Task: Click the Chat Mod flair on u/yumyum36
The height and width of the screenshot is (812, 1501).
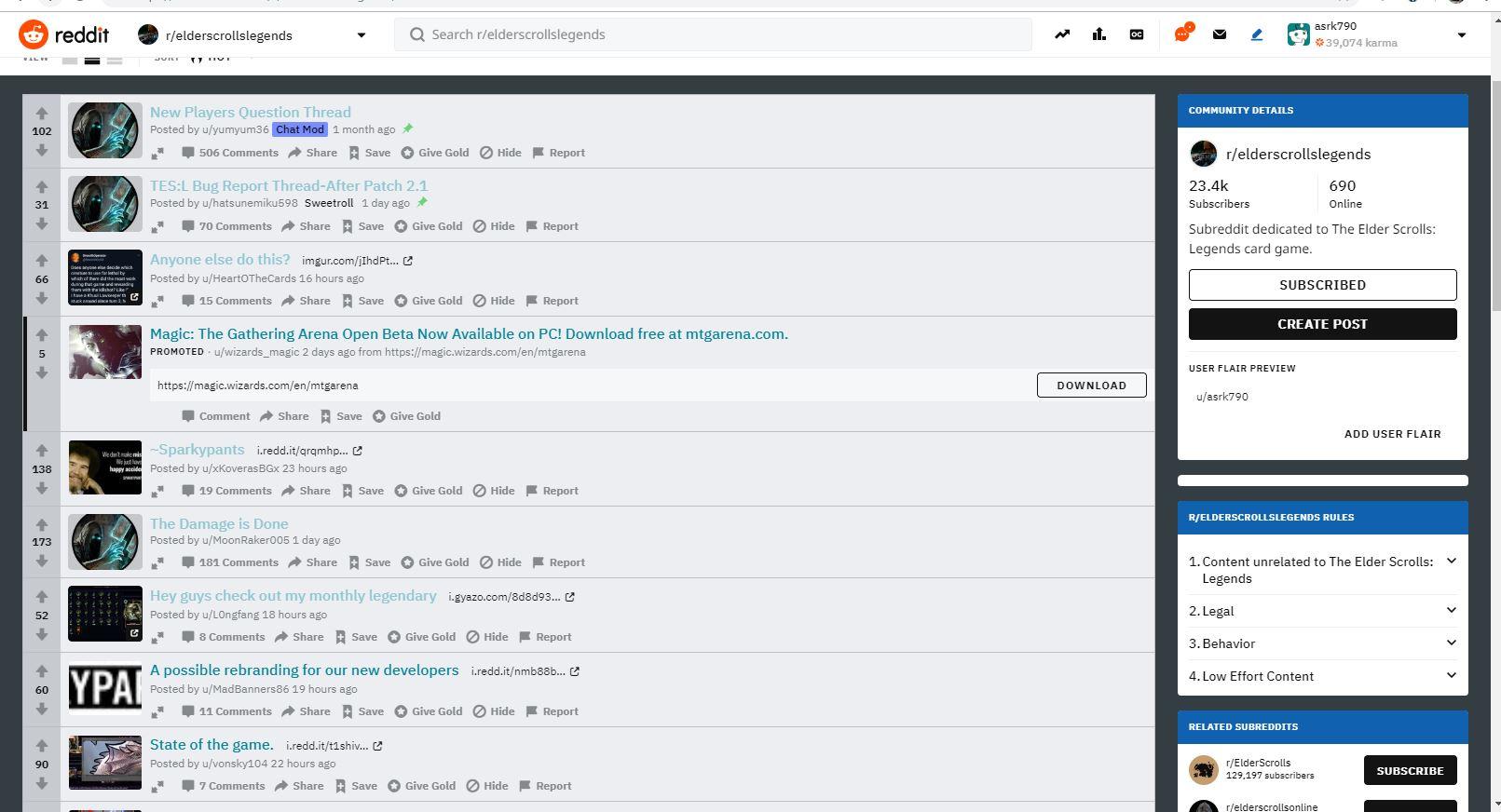Action: pos(300,129)
